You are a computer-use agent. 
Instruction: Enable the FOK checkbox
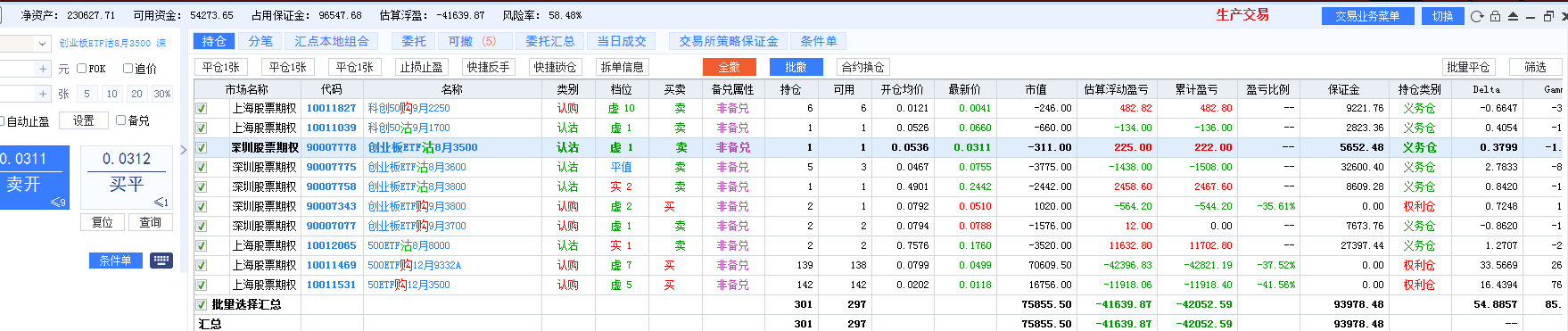[82, 69]
